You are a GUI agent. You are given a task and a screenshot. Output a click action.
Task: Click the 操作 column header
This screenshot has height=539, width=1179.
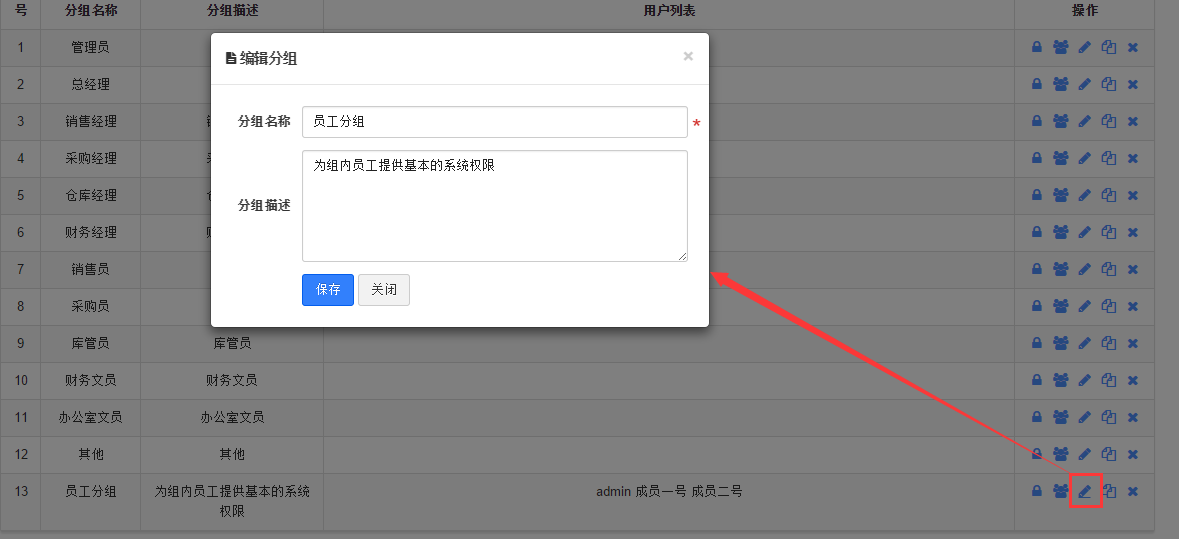(1084, 11)
